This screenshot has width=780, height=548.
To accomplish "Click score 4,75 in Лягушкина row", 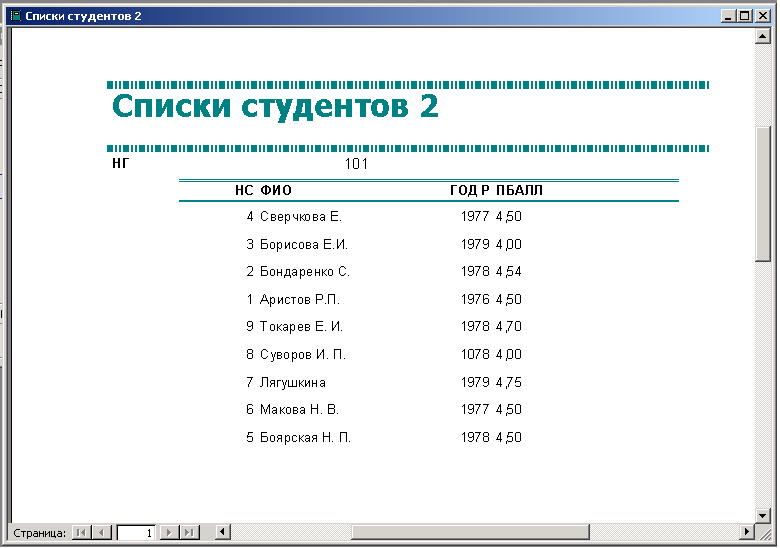I will pos(508,382).
